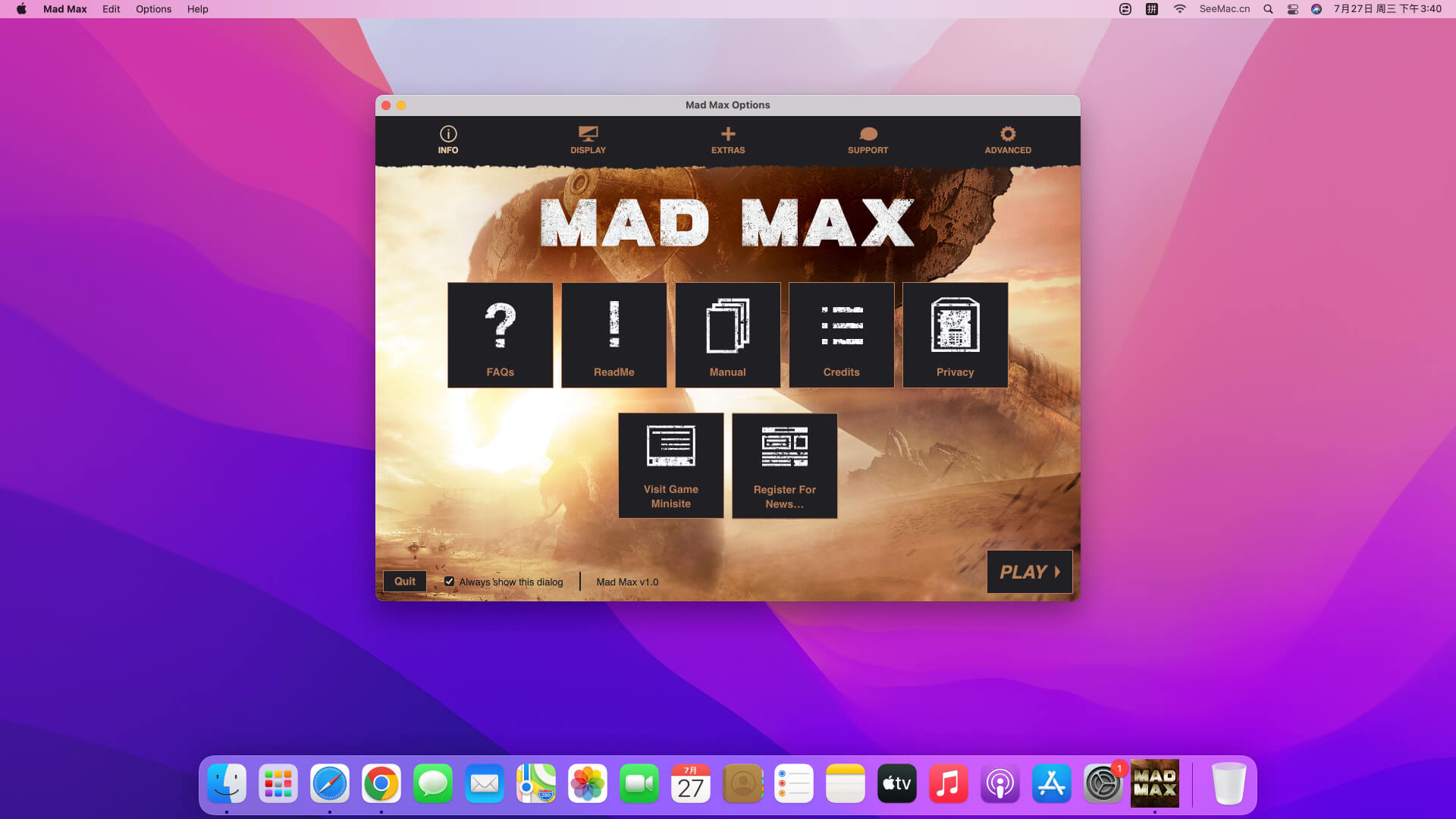Open the Options menu
1456x819 pixels.
pos(154,9)
